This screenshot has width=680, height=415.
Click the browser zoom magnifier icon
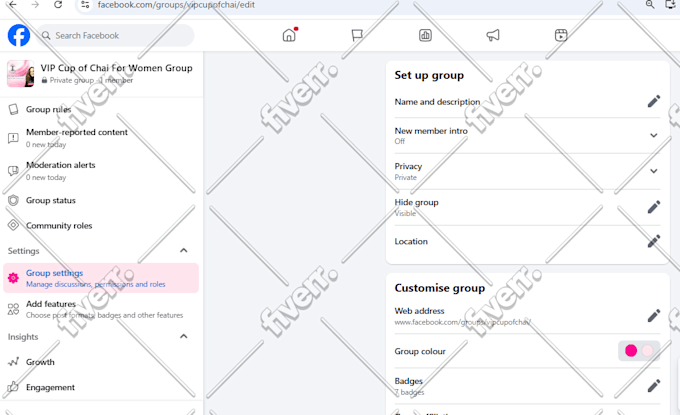pos(650,4)
